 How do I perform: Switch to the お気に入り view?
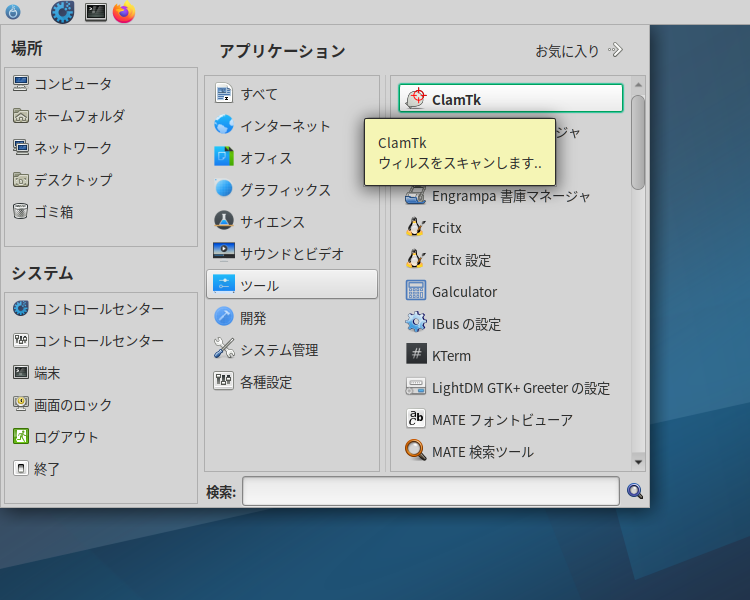[579, 50]
